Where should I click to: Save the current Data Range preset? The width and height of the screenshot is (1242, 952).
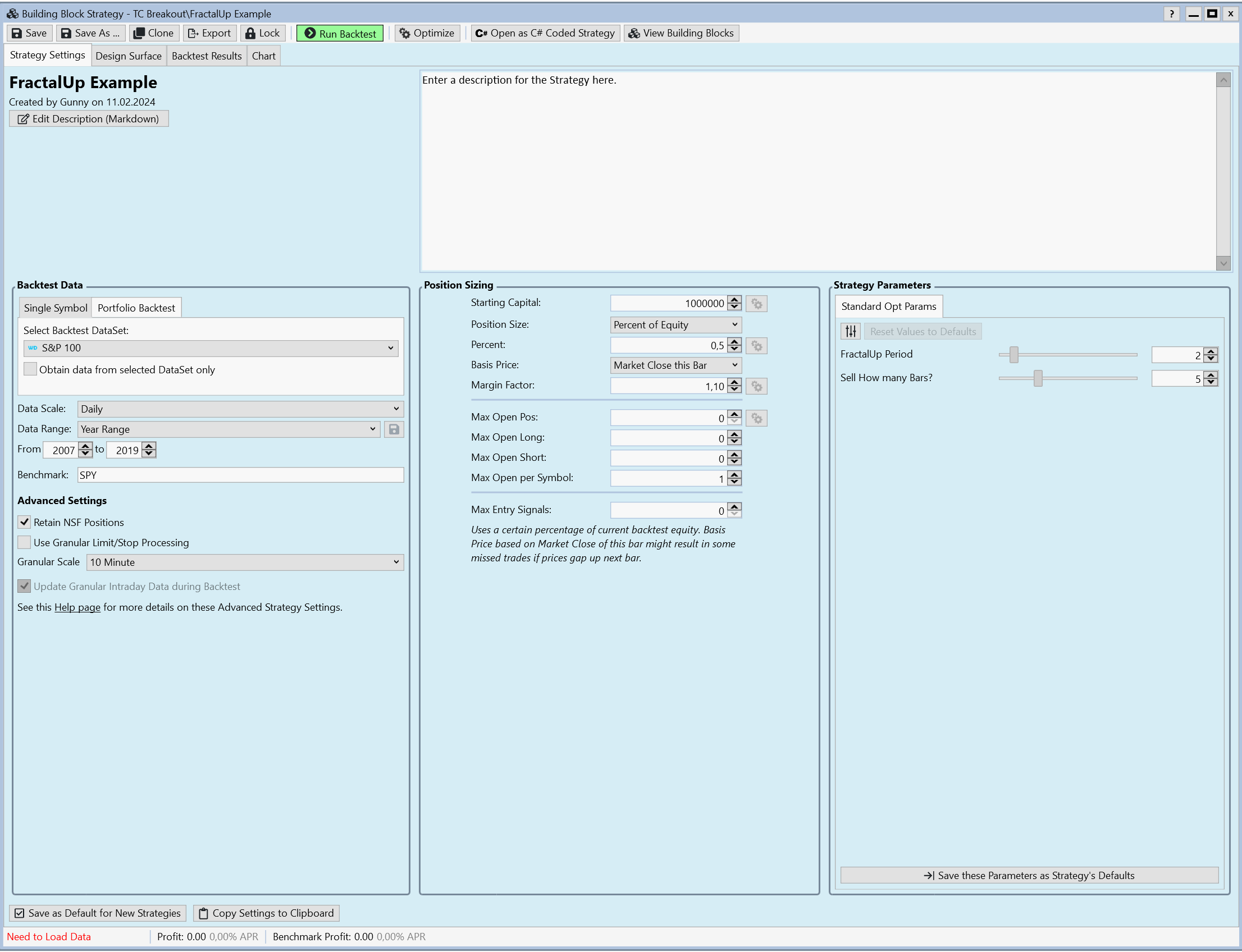coord(394,429)
